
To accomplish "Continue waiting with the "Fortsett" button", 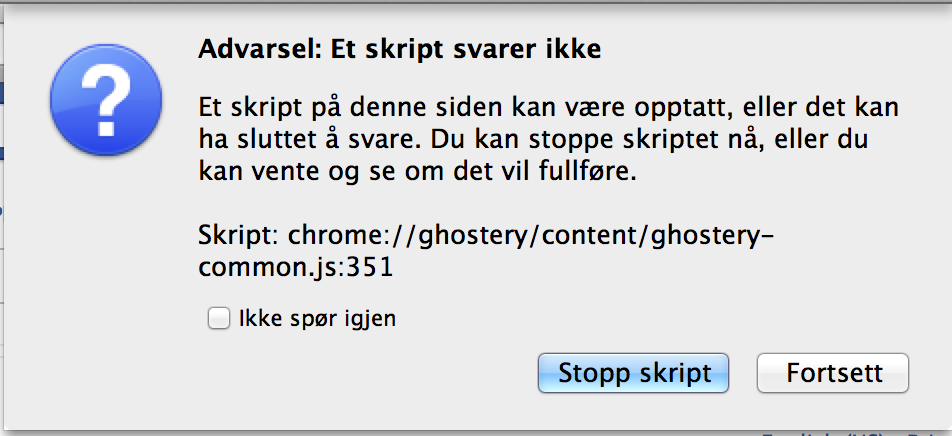I will pyautogui.click(x=833, y=373).
